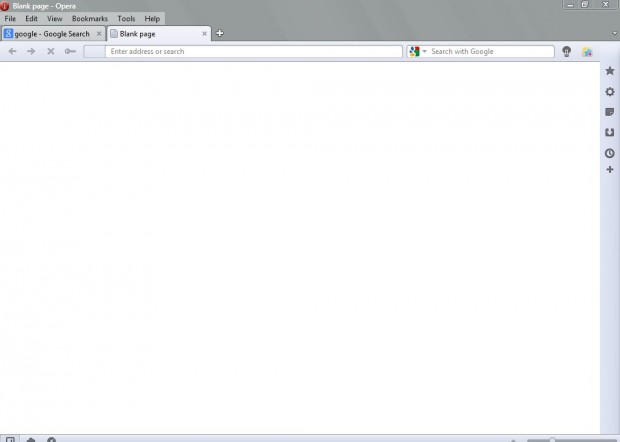Click the plus icon to add panel
Screen dimensions: 620x442
[x=610, y=170]
